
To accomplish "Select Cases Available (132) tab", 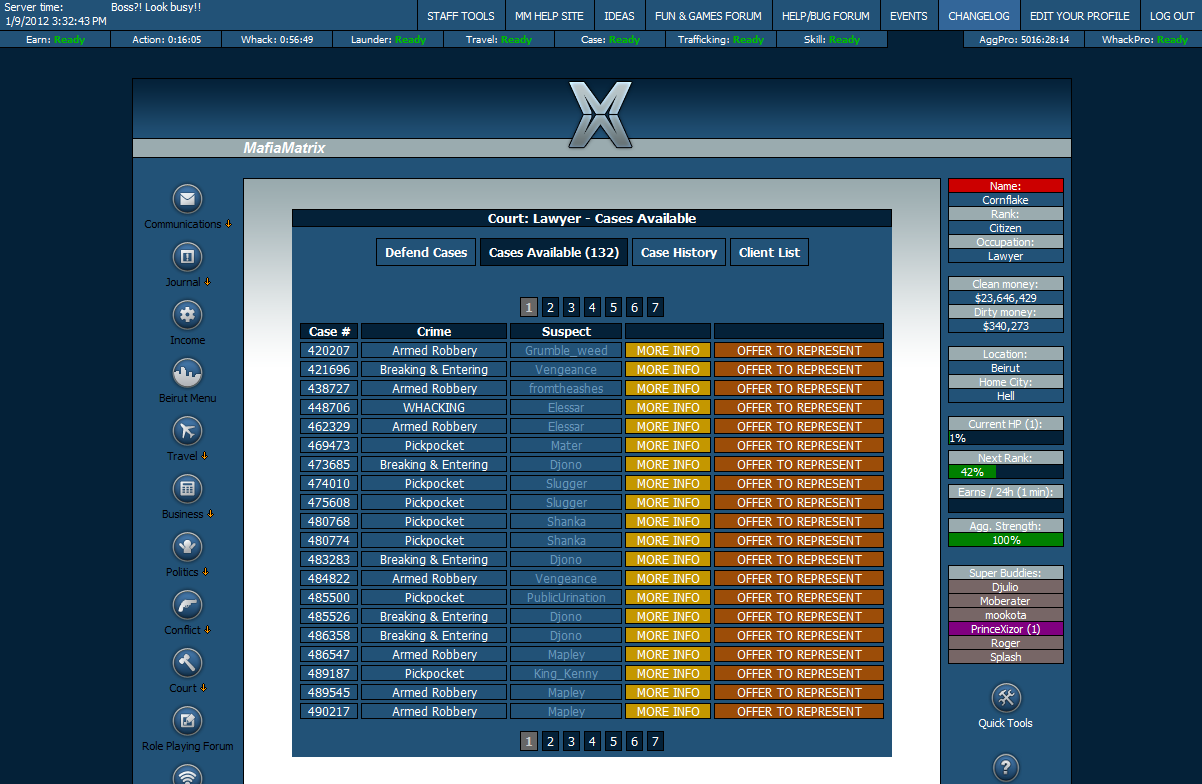I will tap(554, 252).
